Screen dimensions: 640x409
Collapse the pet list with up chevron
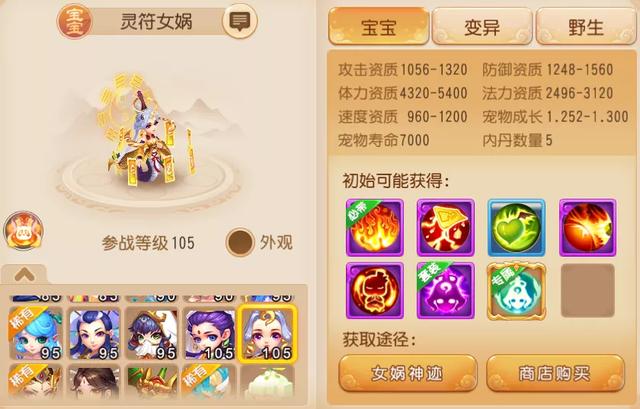click(x=24, y=274)
